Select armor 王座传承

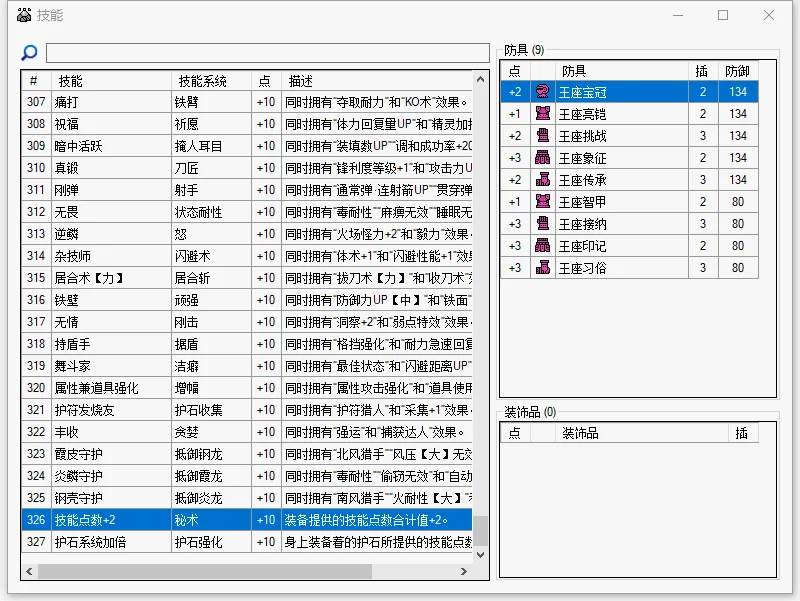629,180
